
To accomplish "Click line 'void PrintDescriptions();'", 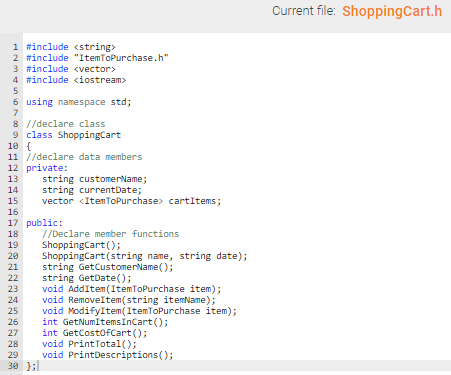I will pyautogui.click(x=108, y=355).
